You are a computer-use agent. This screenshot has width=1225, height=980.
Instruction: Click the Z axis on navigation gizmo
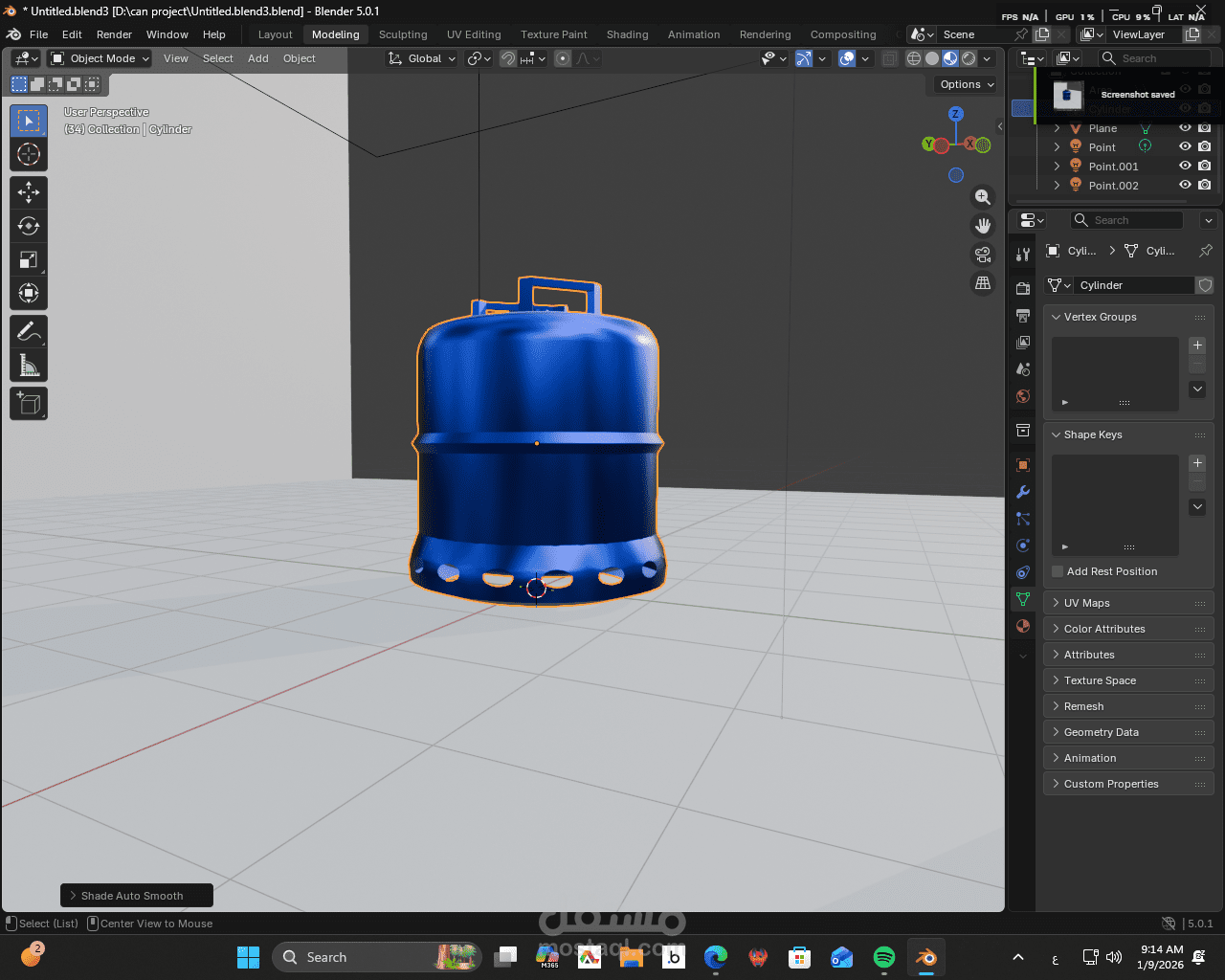point(955,114)
